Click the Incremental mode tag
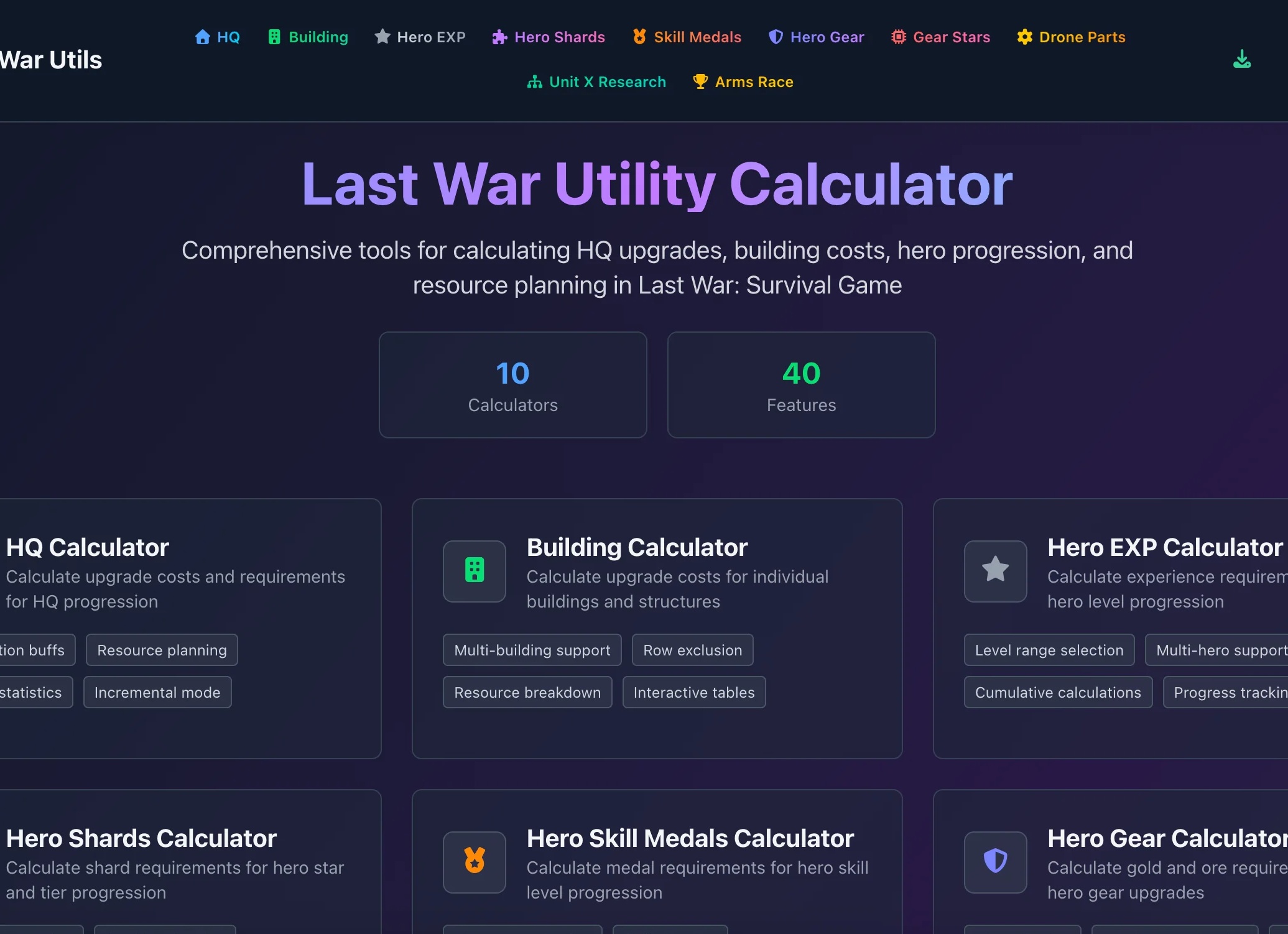Viewport: 1288px width, 934px height. (157, 692)
